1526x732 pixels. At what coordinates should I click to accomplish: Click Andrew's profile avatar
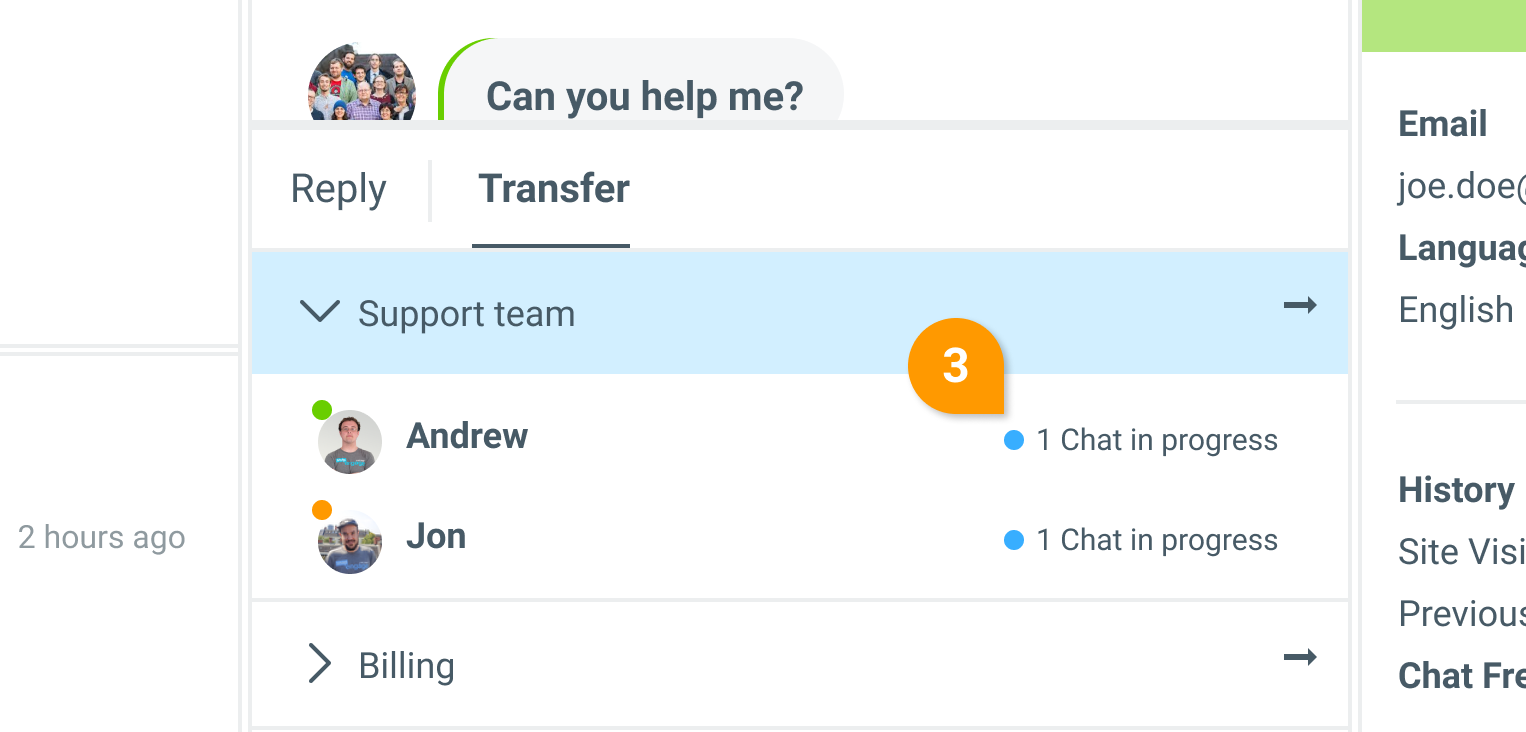[349, 441]
